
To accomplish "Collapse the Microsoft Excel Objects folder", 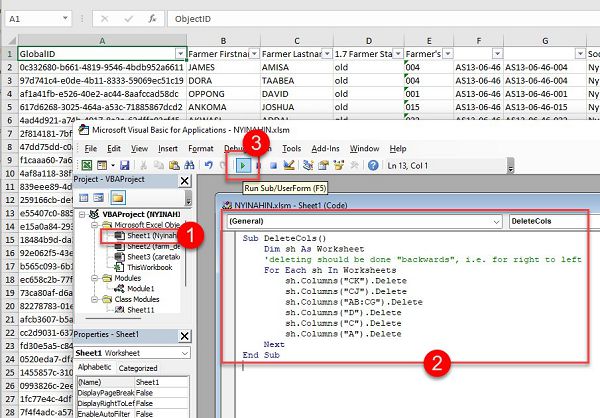I will click(x=94, y=225).
